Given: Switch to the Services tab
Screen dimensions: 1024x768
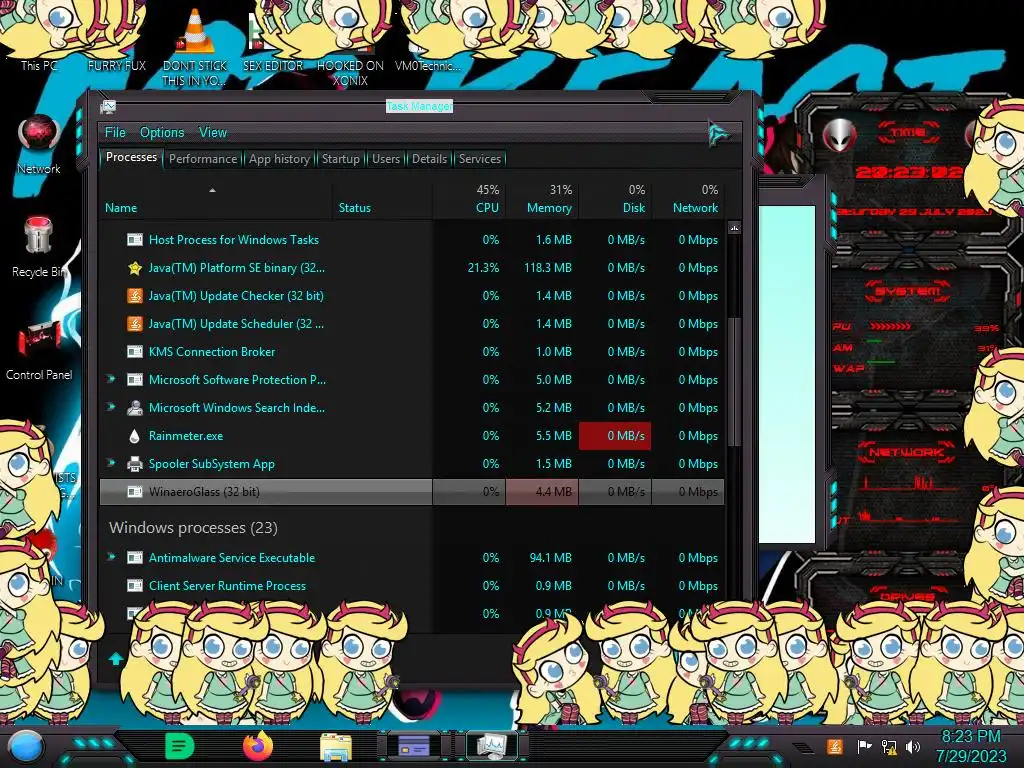Looking at the screenshot, I should [x=479, y=159].
